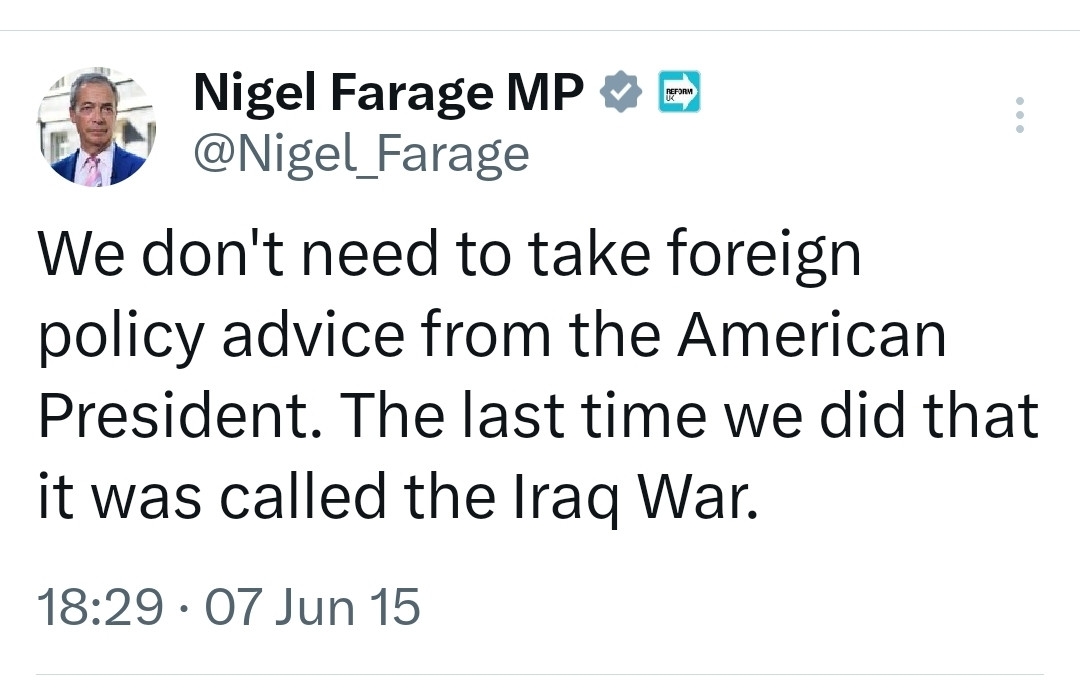This screenshot has height=700, width=1080.
Task: Open the @Nigel_Farage handle link
Action: tap(360, 153)
